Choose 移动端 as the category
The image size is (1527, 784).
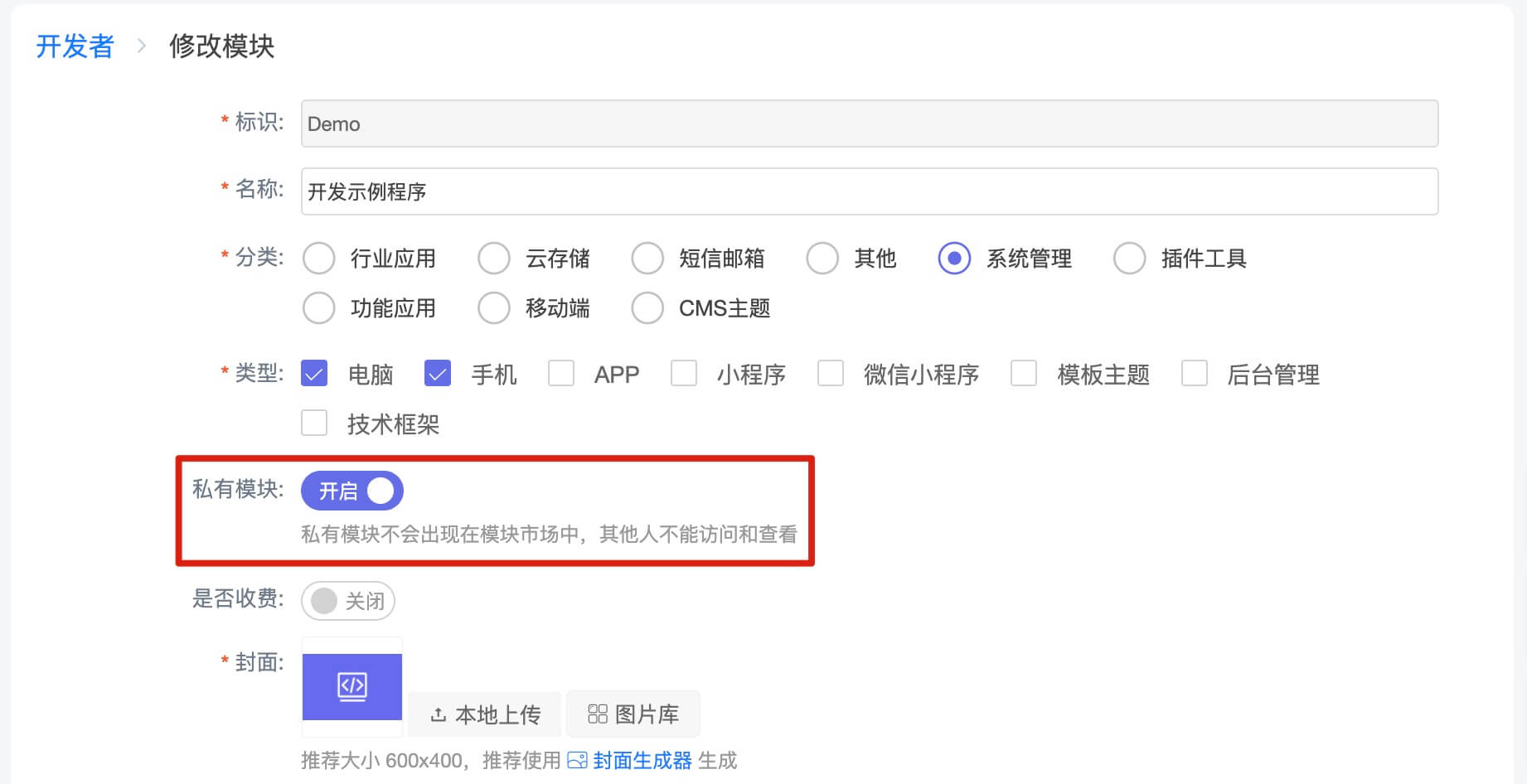click(494, 308)
